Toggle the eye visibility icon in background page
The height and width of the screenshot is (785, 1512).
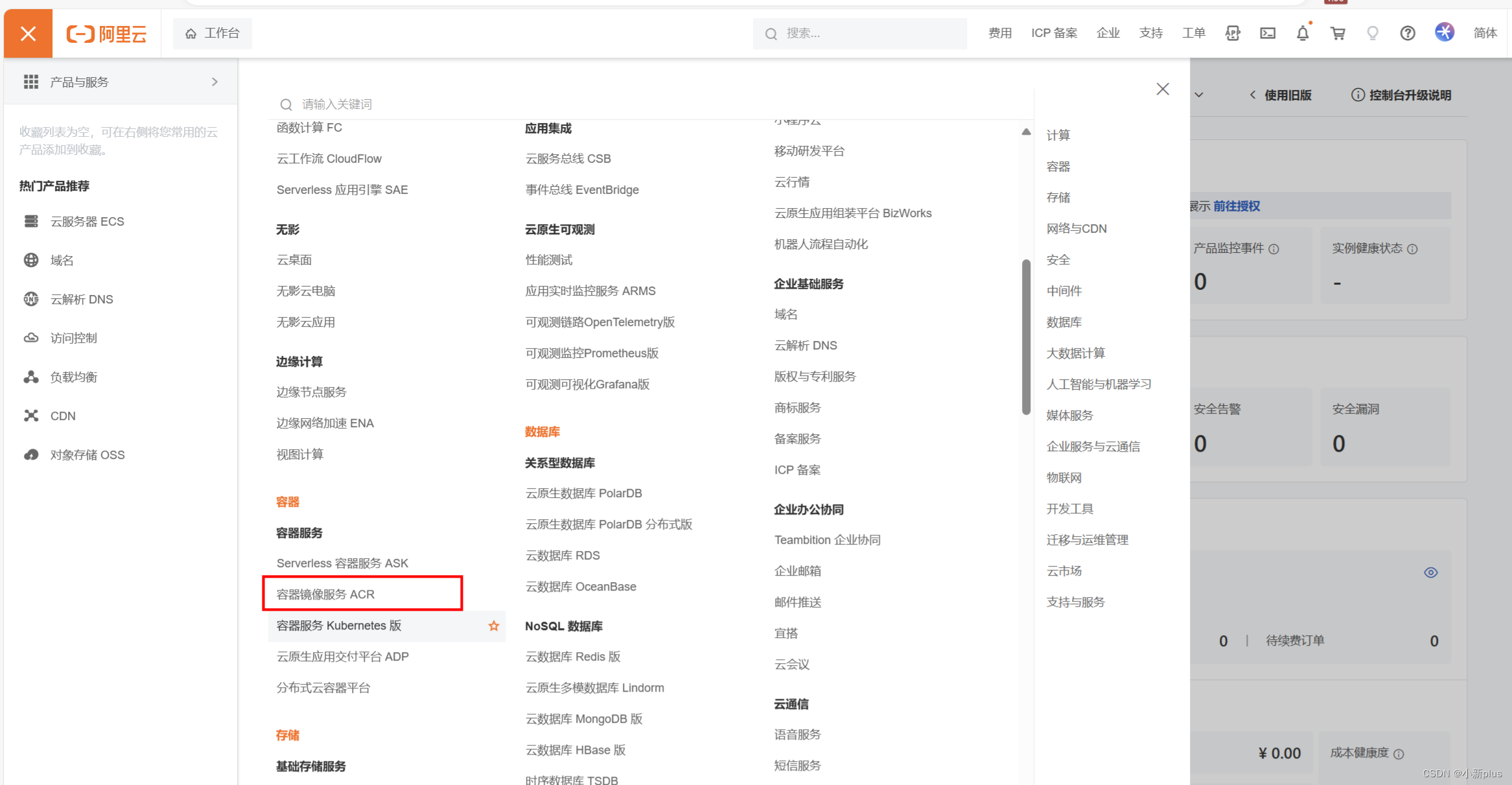pos(1431,572)
